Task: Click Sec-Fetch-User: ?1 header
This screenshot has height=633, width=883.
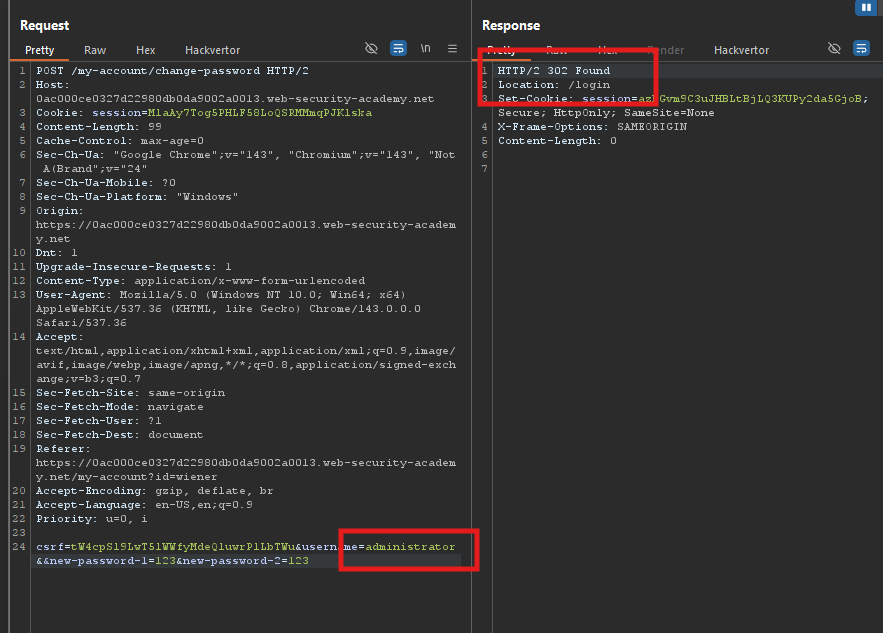Action: pyautogui.click(x=99, y=421)
